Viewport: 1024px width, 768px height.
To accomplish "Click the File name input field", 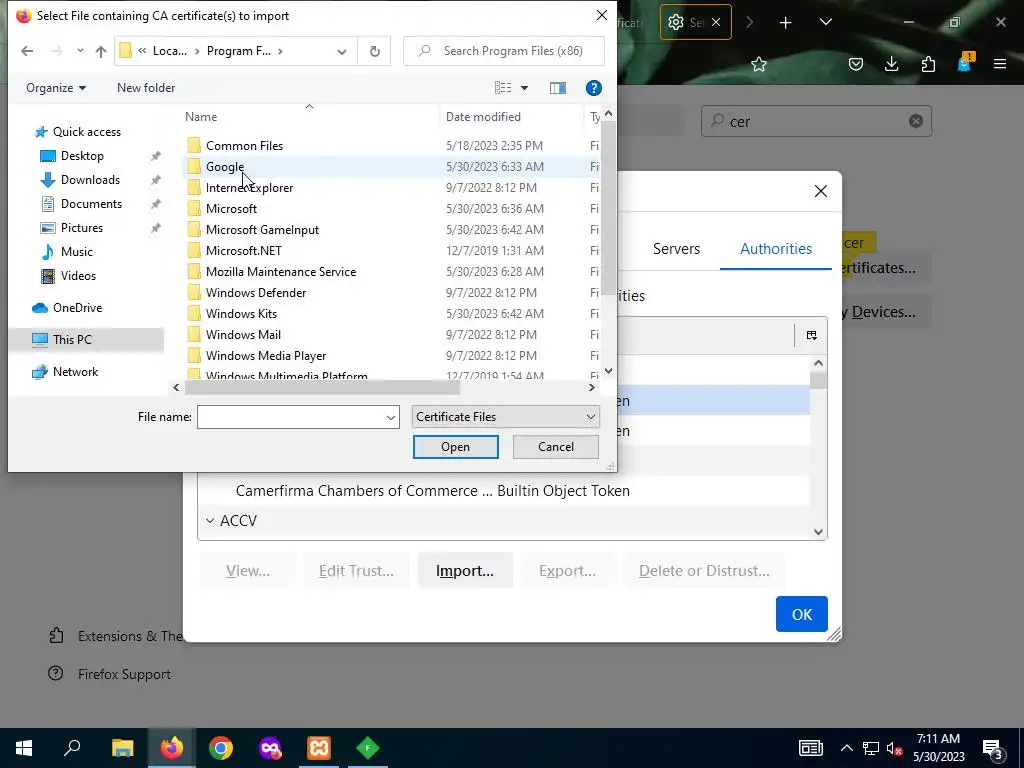I will (291, 417).
